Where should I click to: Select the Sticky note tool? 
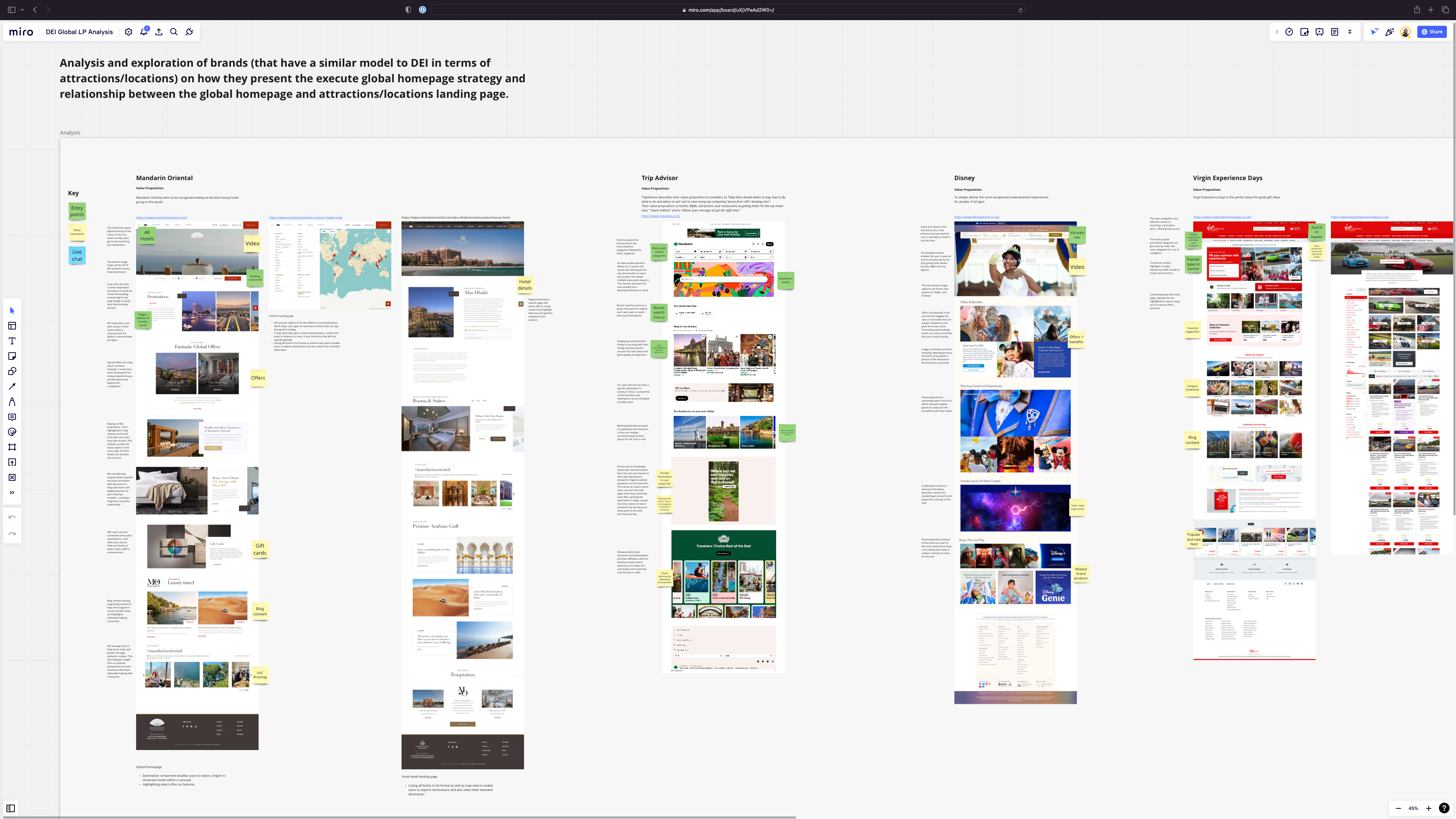pos(12,356)
